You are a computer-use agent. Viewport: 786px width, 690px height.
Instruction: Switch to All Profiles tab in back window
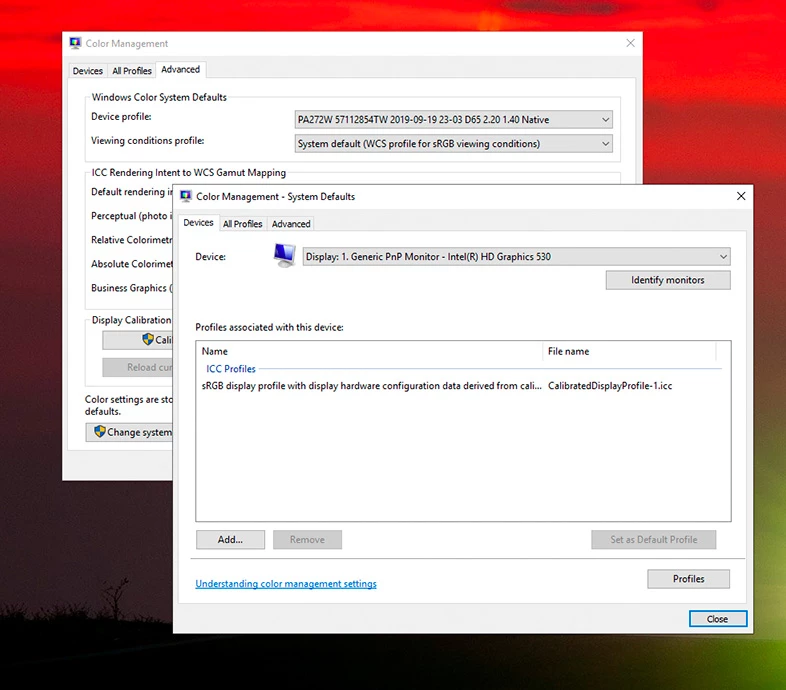click(x=132, y=71)
